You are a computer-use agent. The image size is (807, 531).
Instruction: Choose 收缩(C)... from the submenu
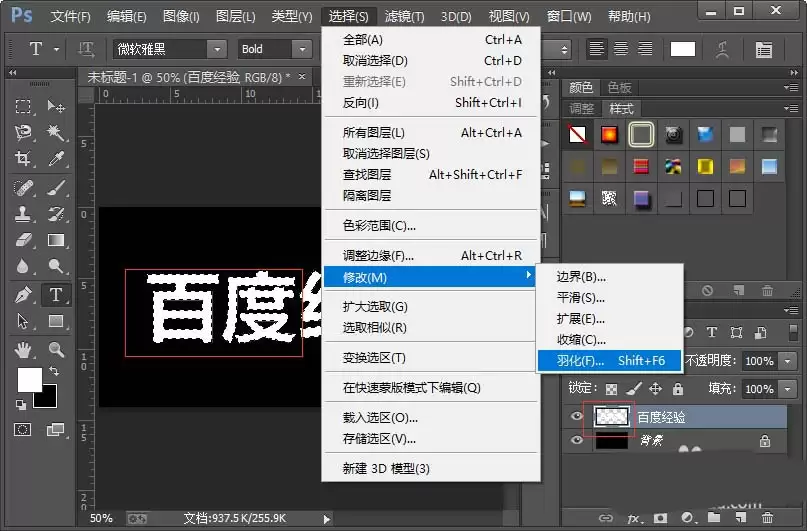click(610, 340)
